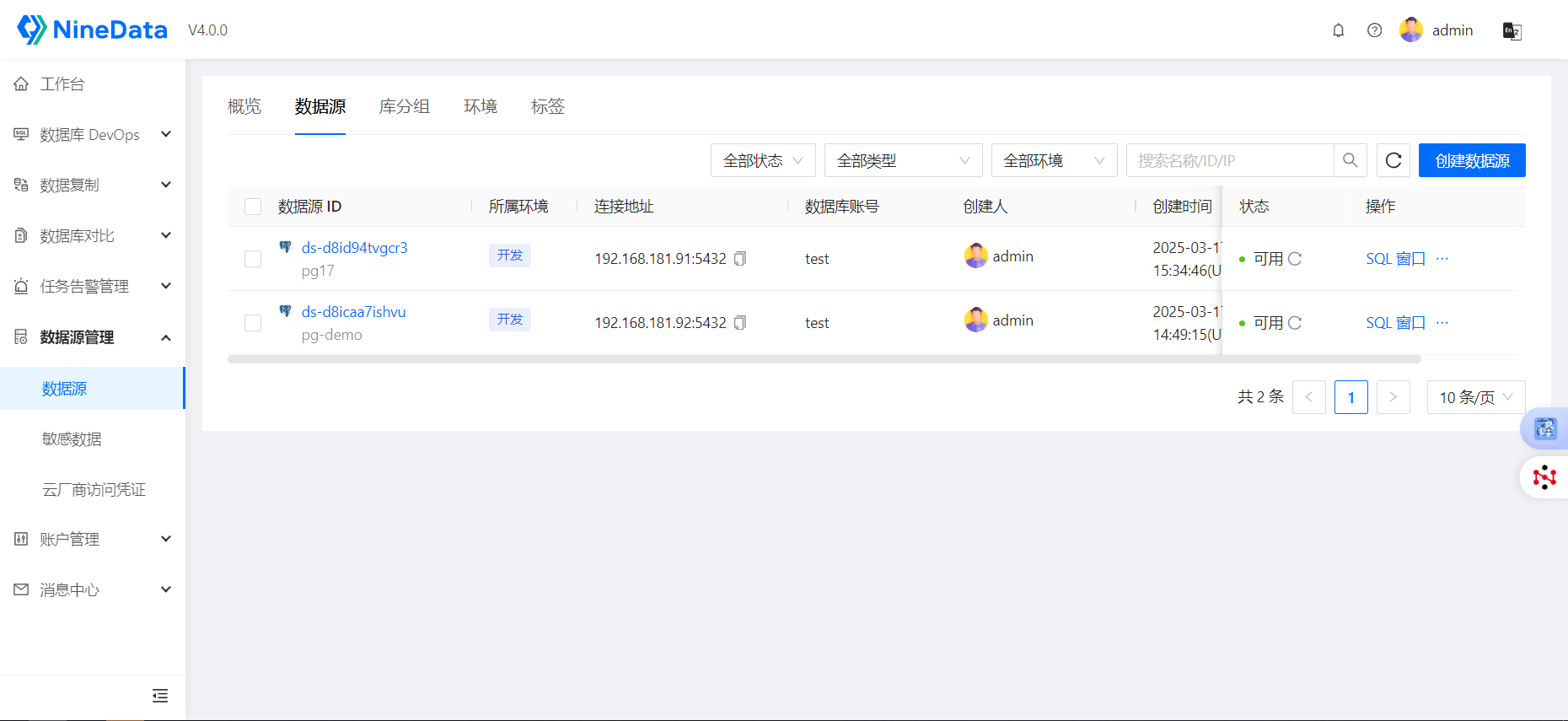Click the 工作台 home icon

pos(21,84)
